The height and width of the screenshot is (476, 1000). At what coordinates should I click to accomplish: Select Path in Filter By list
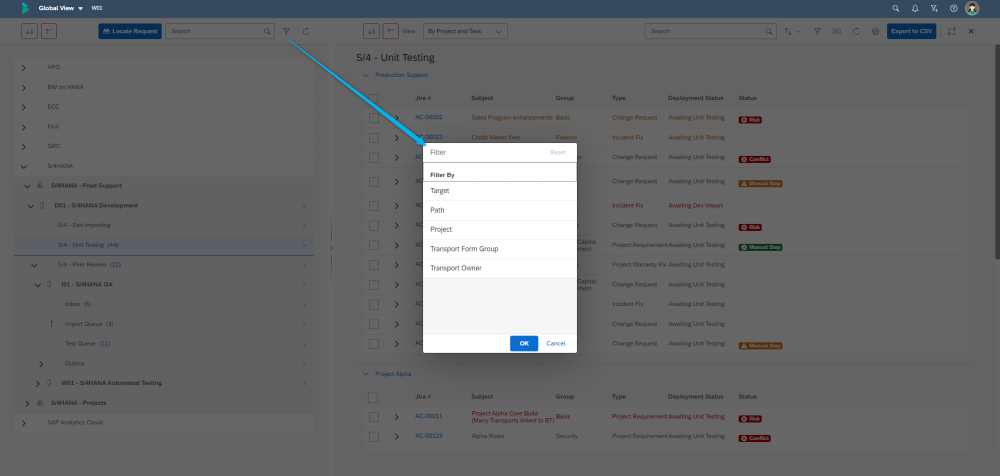tap(500, 210)
